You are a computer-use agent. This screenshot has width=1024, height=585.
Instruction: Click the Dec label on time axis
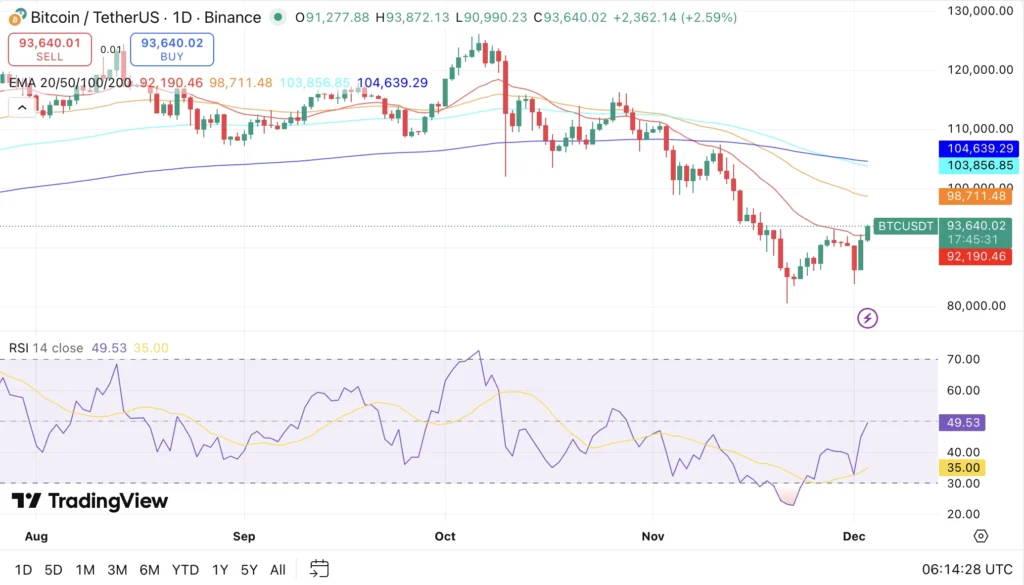click(x=854, y=536)
